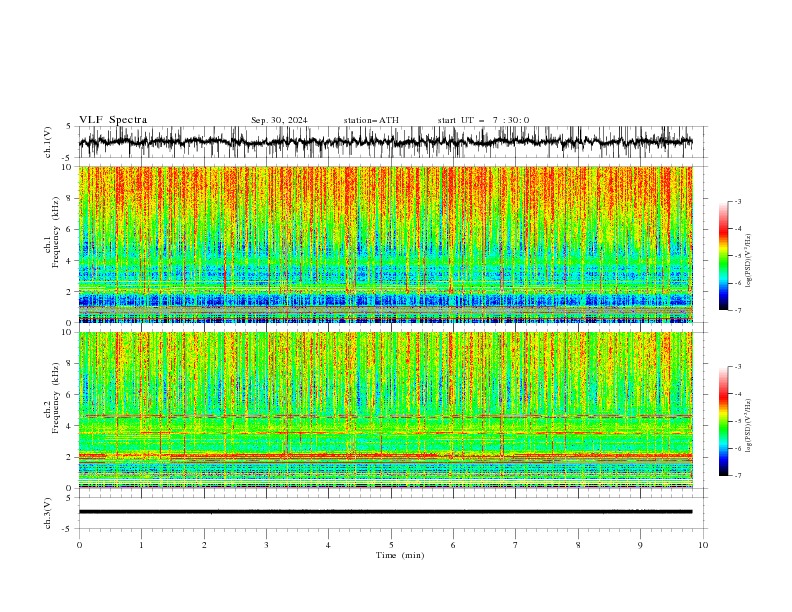792x612 pixels.
Task: Click the time axis tick '3'
Action: [266, 545]
